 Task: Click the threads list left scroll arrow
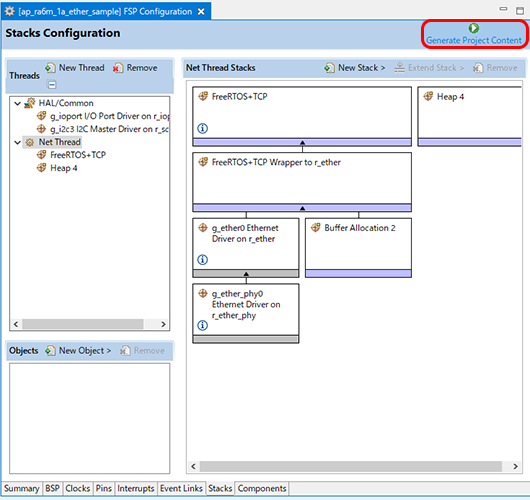[16, 324]
